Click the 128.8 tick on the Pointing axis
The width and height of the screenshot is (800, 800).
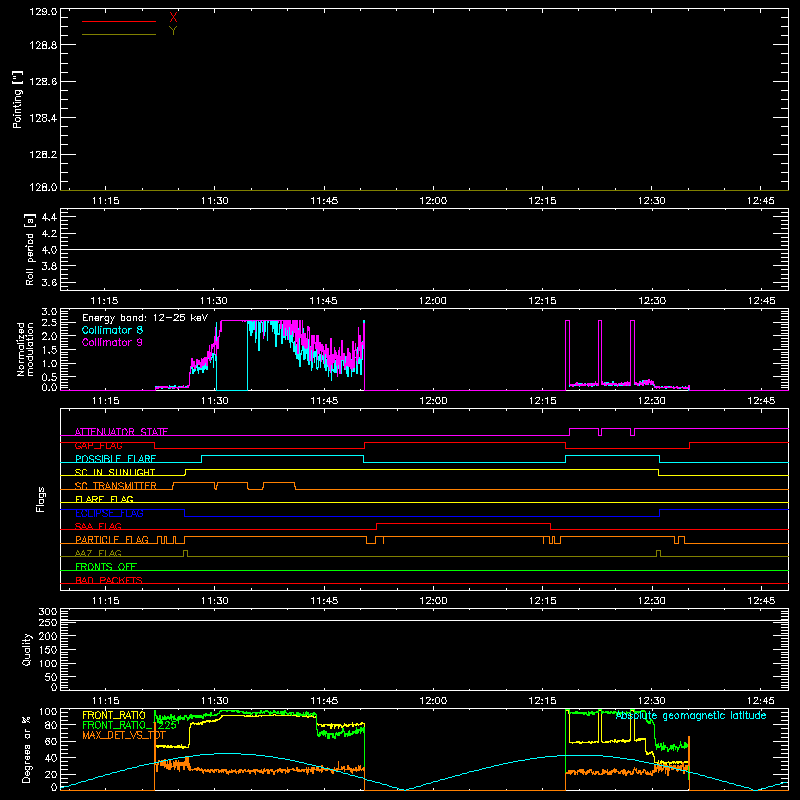(43, 45)
